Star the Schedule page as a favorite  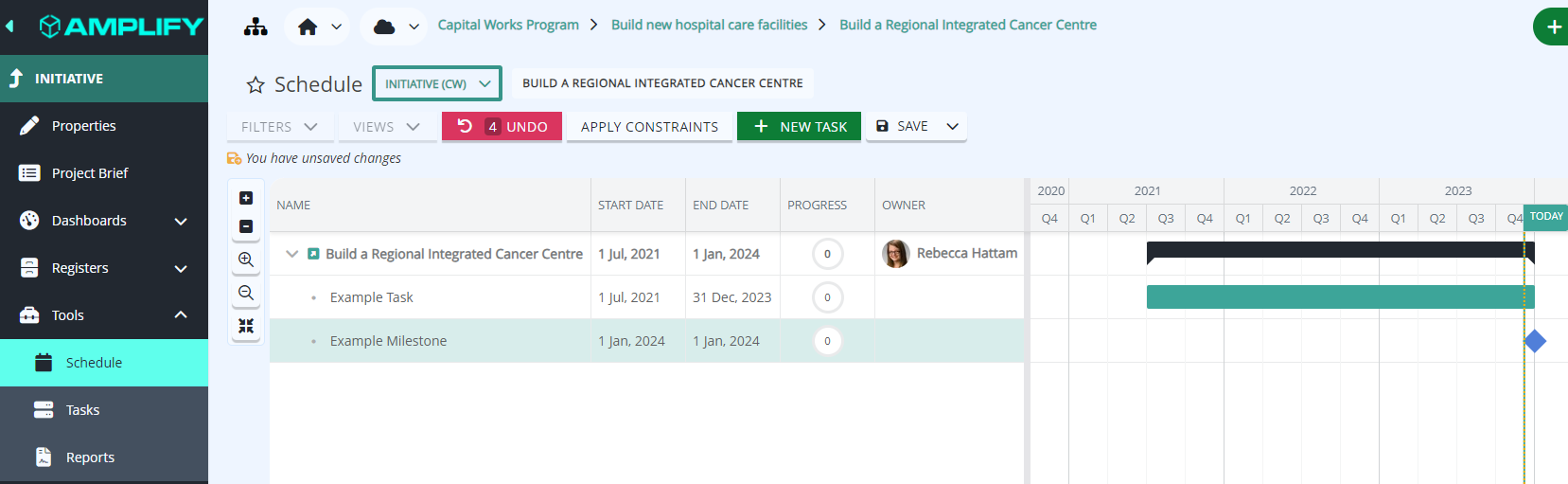[x=255, y=85]
